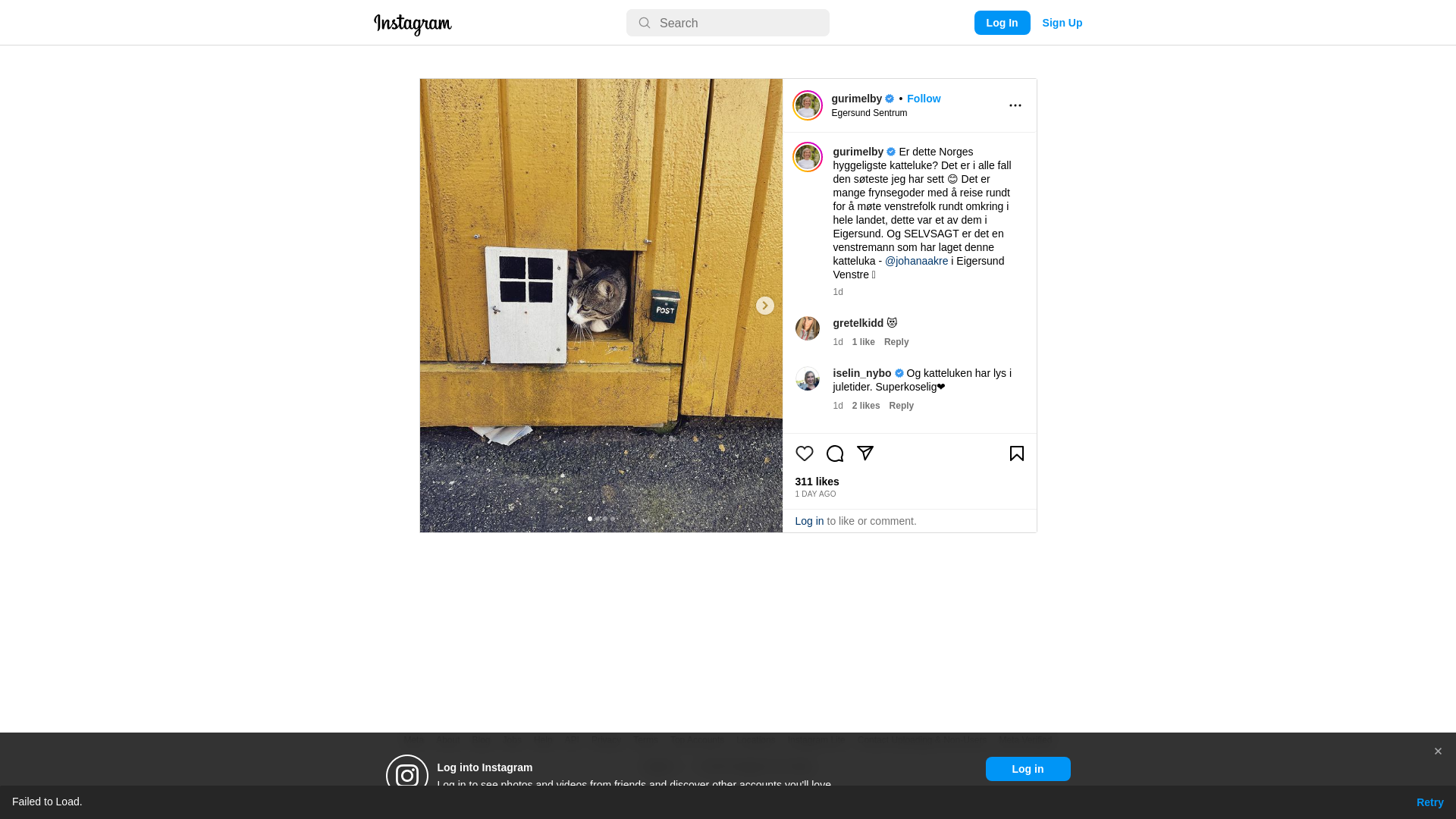
Task: Click the share paper plane icon
Action: pyautogui.click(x=864, y=453)
